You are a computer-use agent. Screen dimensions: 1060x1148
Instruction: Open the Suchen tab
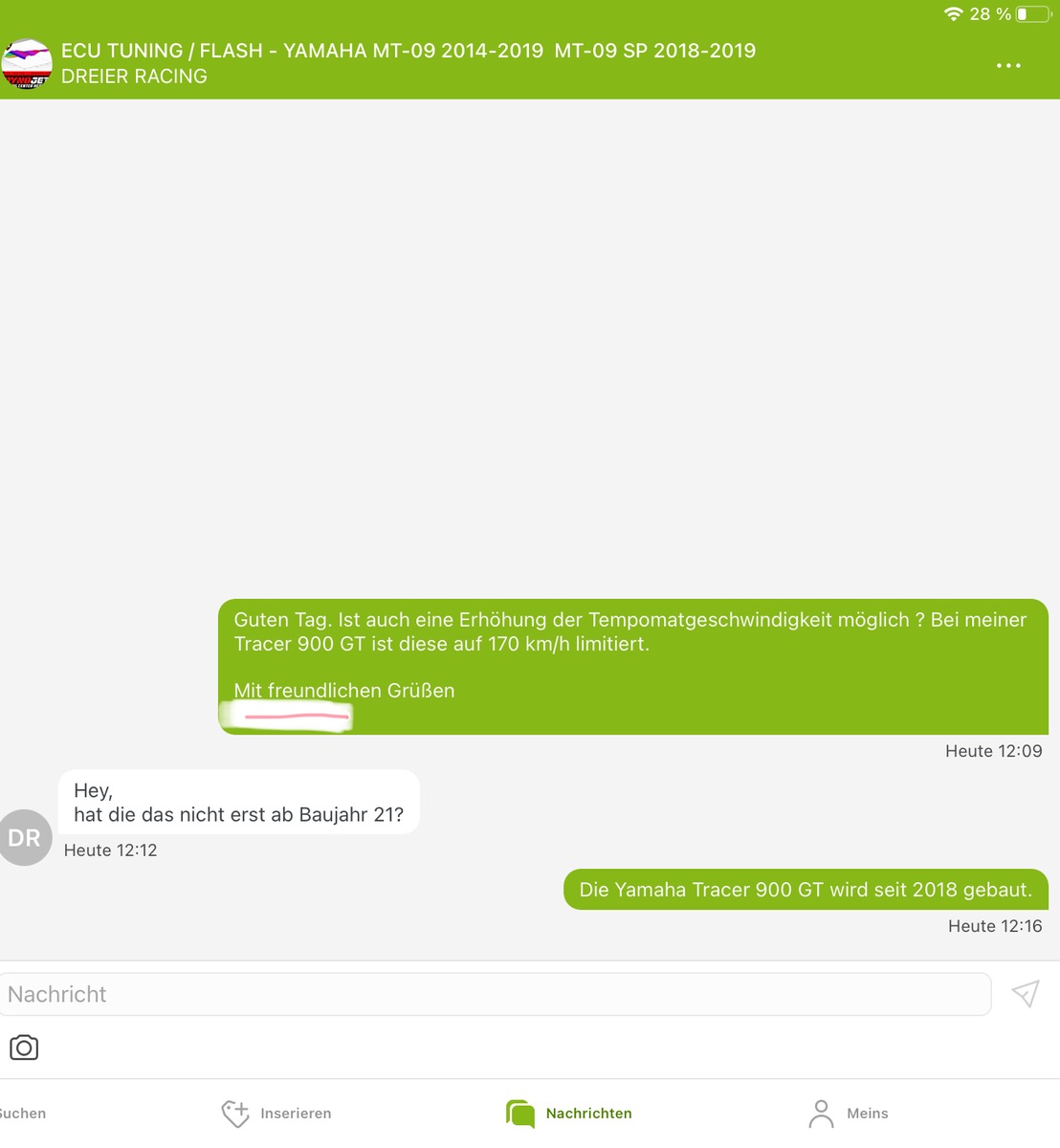pyautogui.click(x=23, y=1114)
